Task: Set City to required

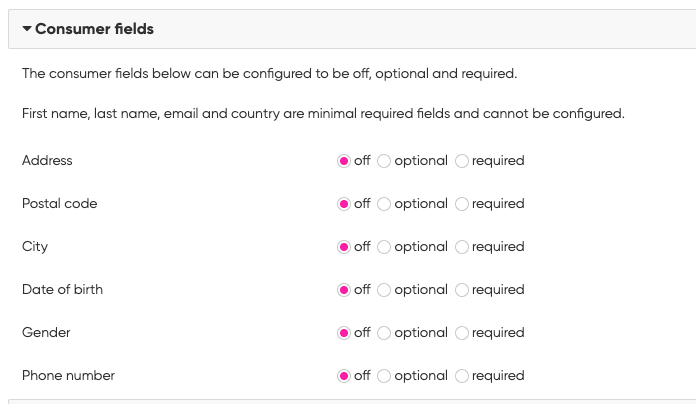Action: [462, 247]
